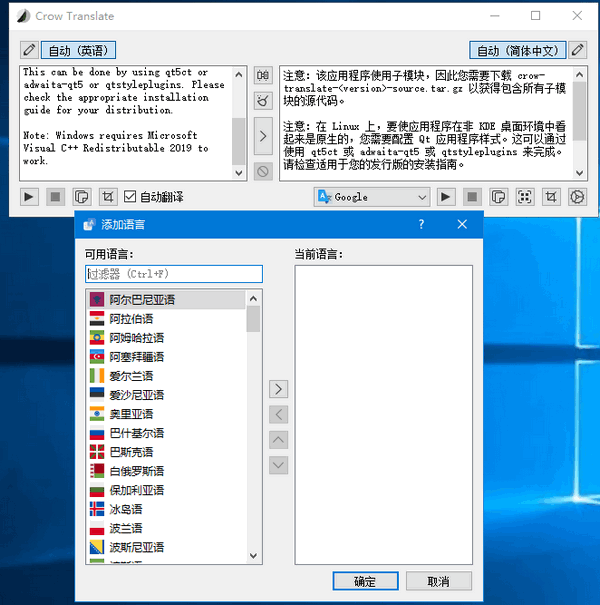The width and height of the screenshot is (600, 605).
Task: Select 保加利亚语 in the list
Action: pos(166,490)
